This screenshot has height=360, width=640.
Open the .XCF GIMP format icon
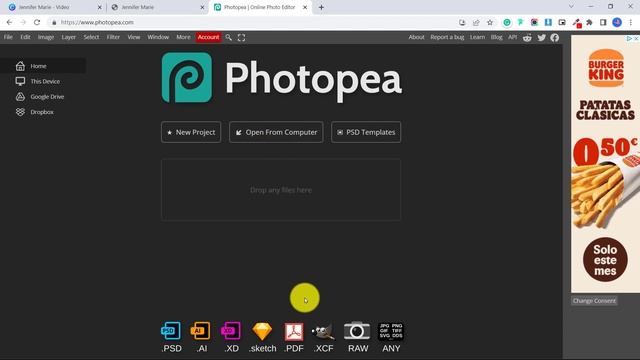click(x=323, y=331)
